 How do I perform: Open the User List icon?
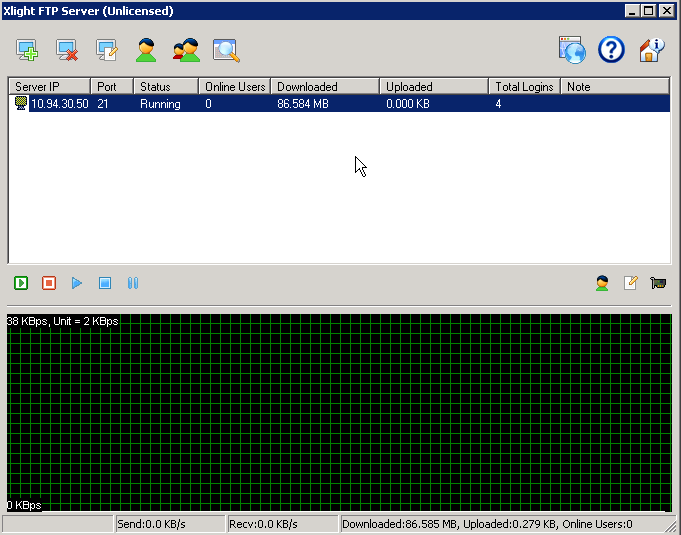point(146,50)
